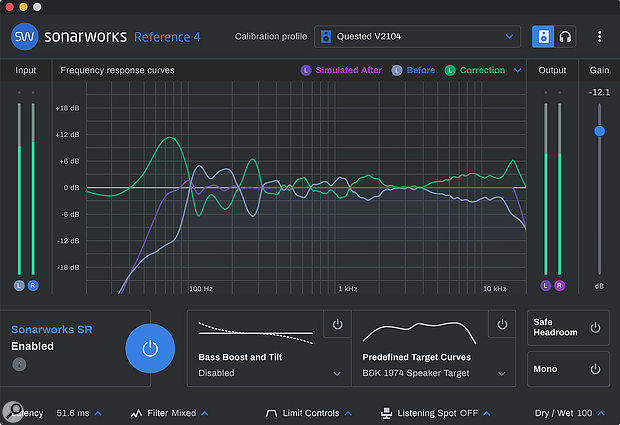Screen dimensions: 620x425
Task: Expand the Listening Spot OFF options
Action: 487,413
